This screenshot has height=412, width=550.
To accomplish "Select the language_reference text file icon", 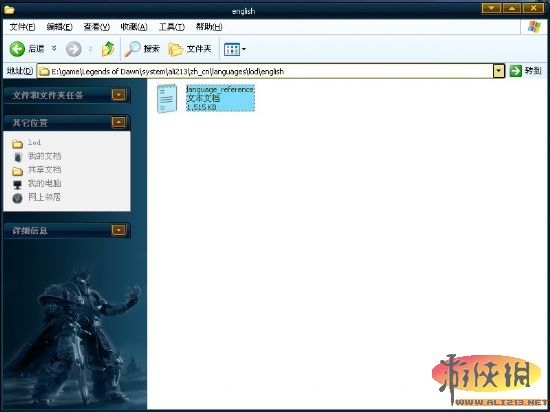I will point(167,99).
